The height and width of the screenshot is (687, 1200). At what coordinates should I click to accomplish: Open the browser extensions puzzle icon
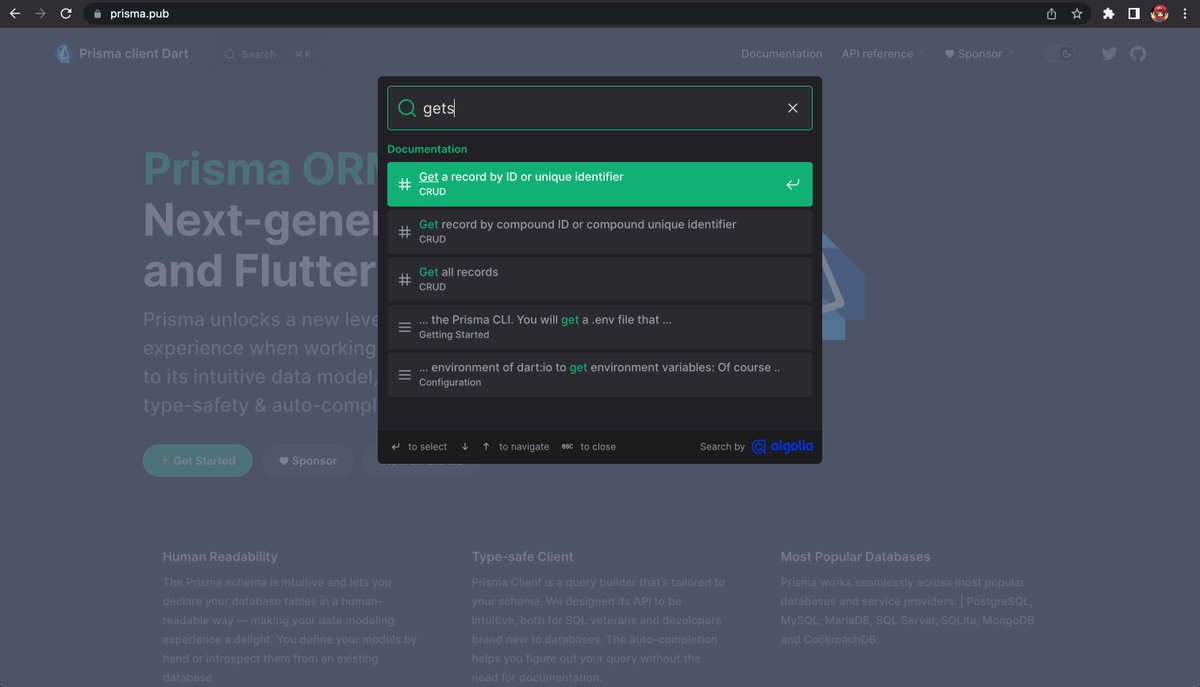(1108, 14)
